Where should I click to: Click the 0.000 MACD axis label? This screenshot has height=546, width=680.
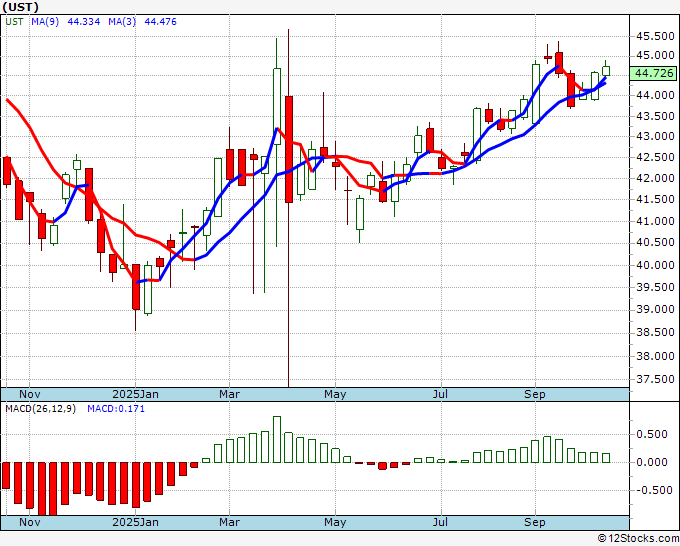coord(652,462)
